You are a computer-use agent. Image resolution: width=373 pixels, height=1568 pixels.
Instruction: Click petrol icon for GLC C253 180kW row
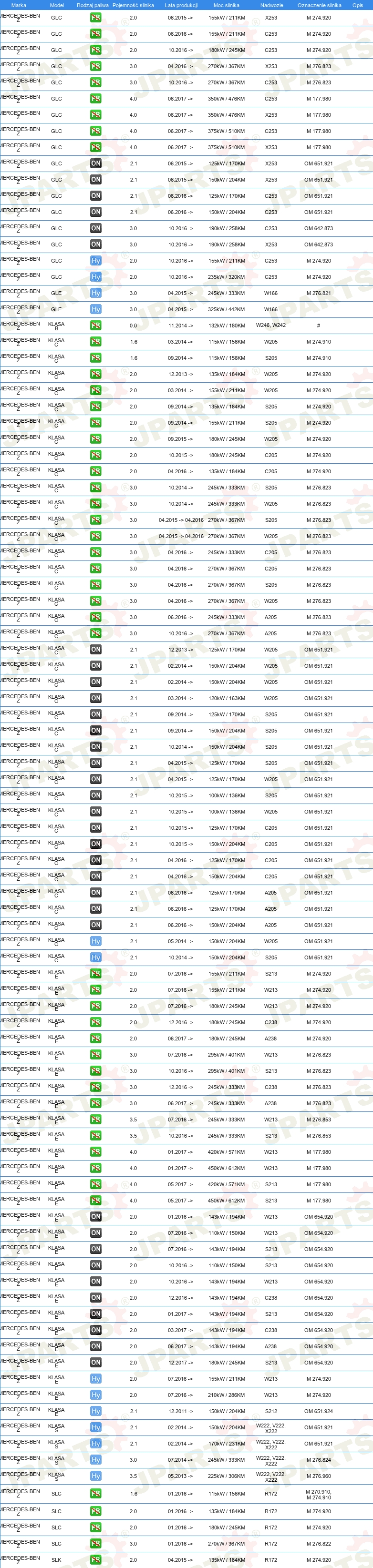[96, 50]
